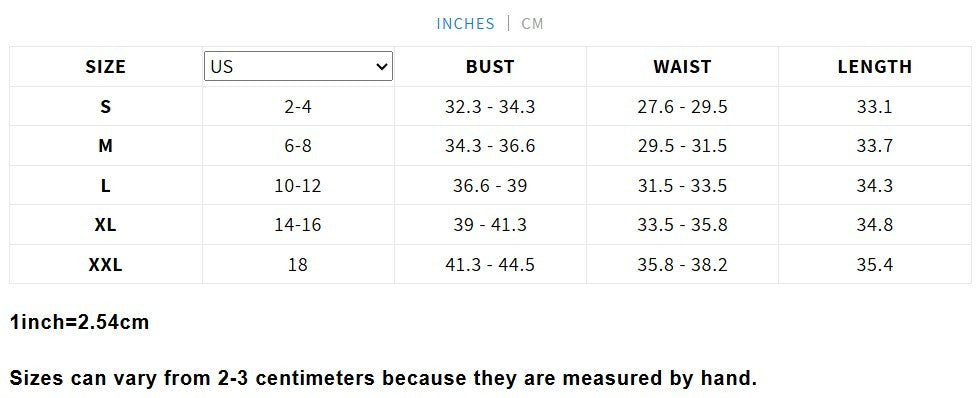Click the US size 2-4 cell
976x398 pixels.
298,107
